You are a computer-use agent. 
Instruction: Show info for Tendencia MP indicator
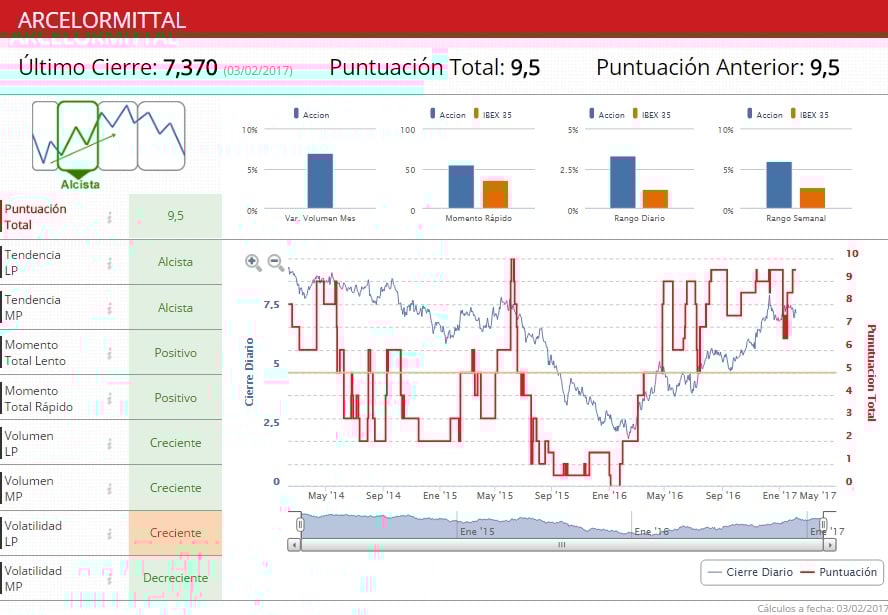[109, 308]
